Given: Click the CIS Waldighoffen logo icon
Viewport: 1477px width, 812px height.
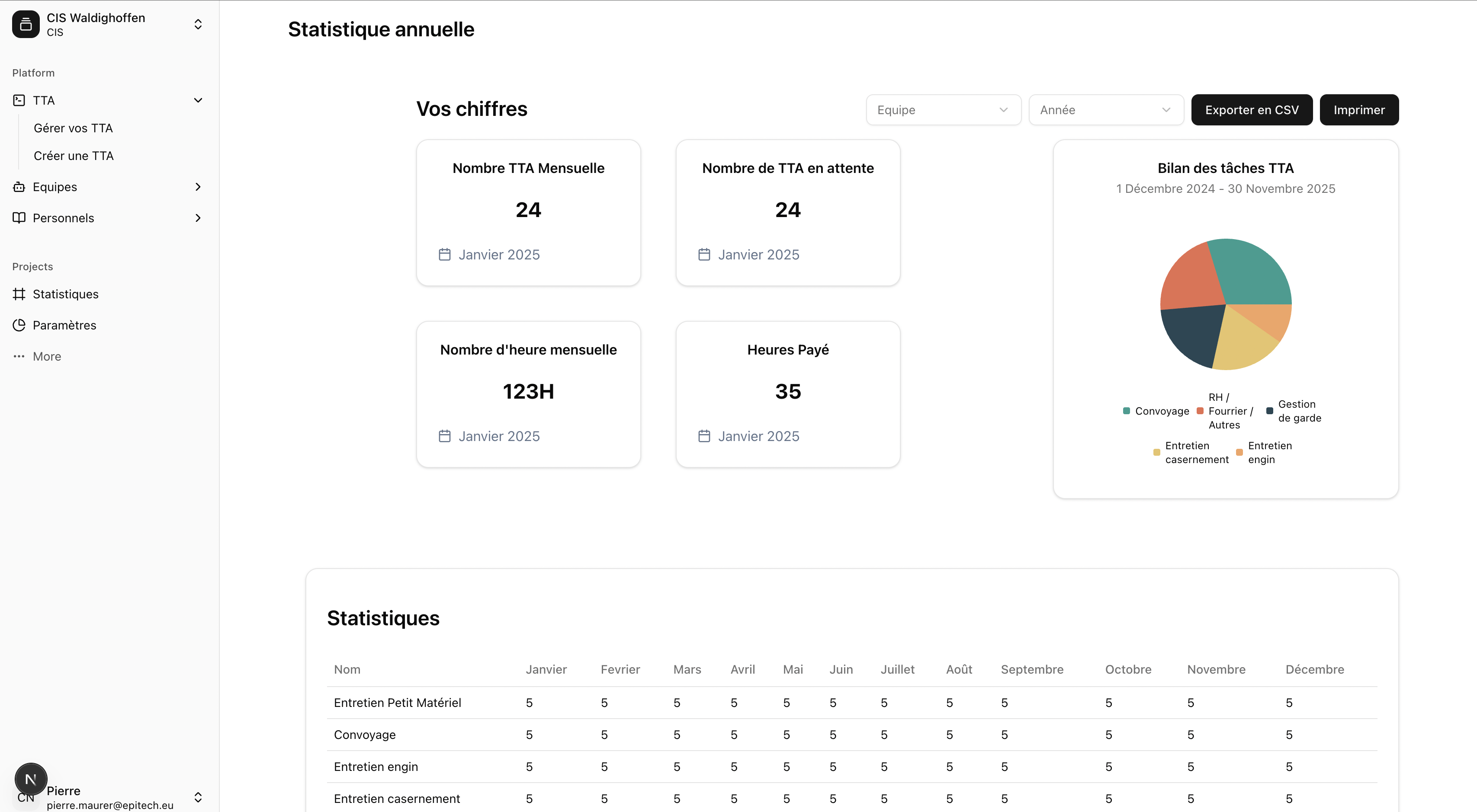Looking at the screenshot, I should pyautogui.click(x=25, y=24).
